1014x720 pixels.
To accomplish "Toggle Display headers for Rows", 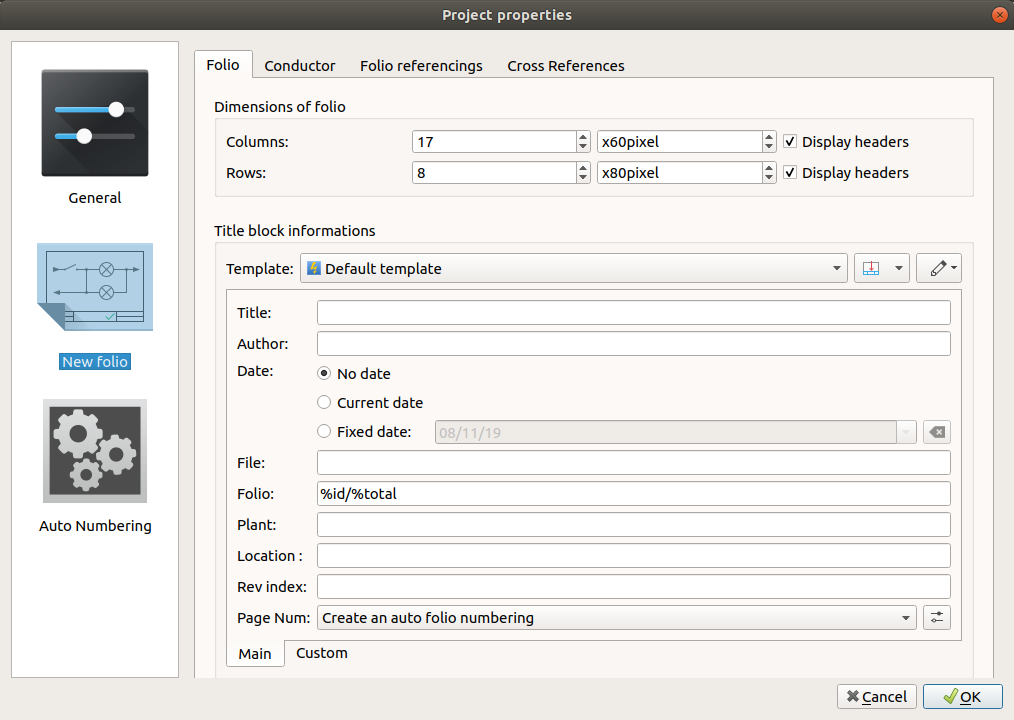I will tap(790, 172).
